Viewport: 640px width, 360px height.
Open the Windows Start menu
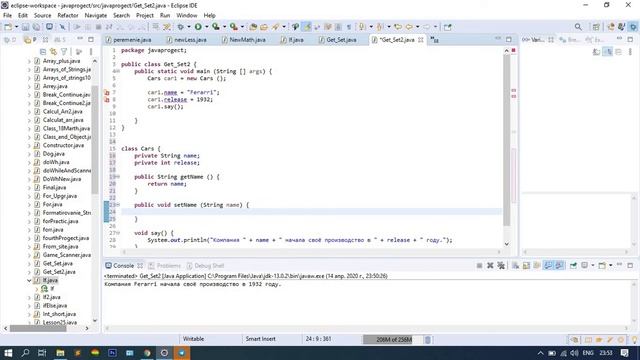8,353
